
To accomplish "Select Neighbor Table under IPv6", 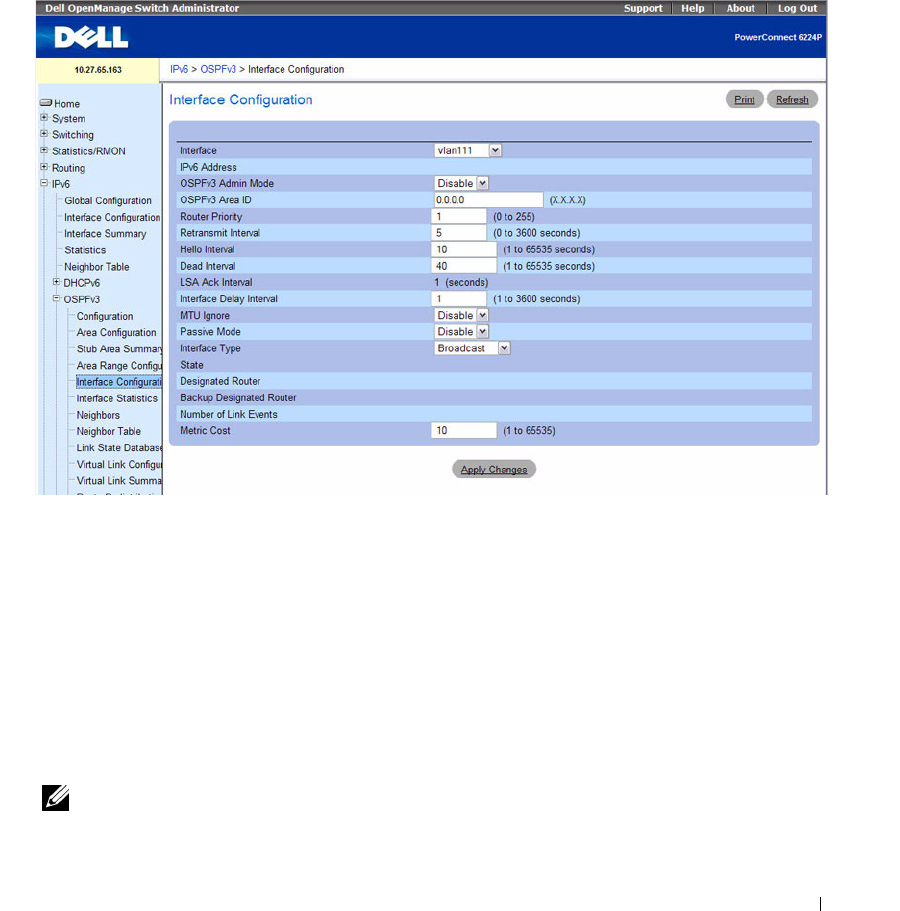I will [x=96, y=267].
